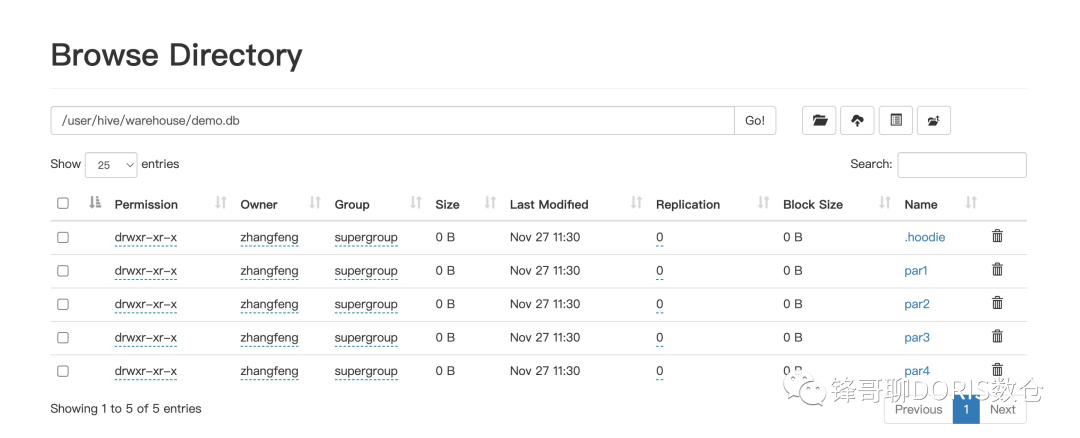1080x438 pixels.
Task: Sort the table by Name column
Action: tap(921, 204)
